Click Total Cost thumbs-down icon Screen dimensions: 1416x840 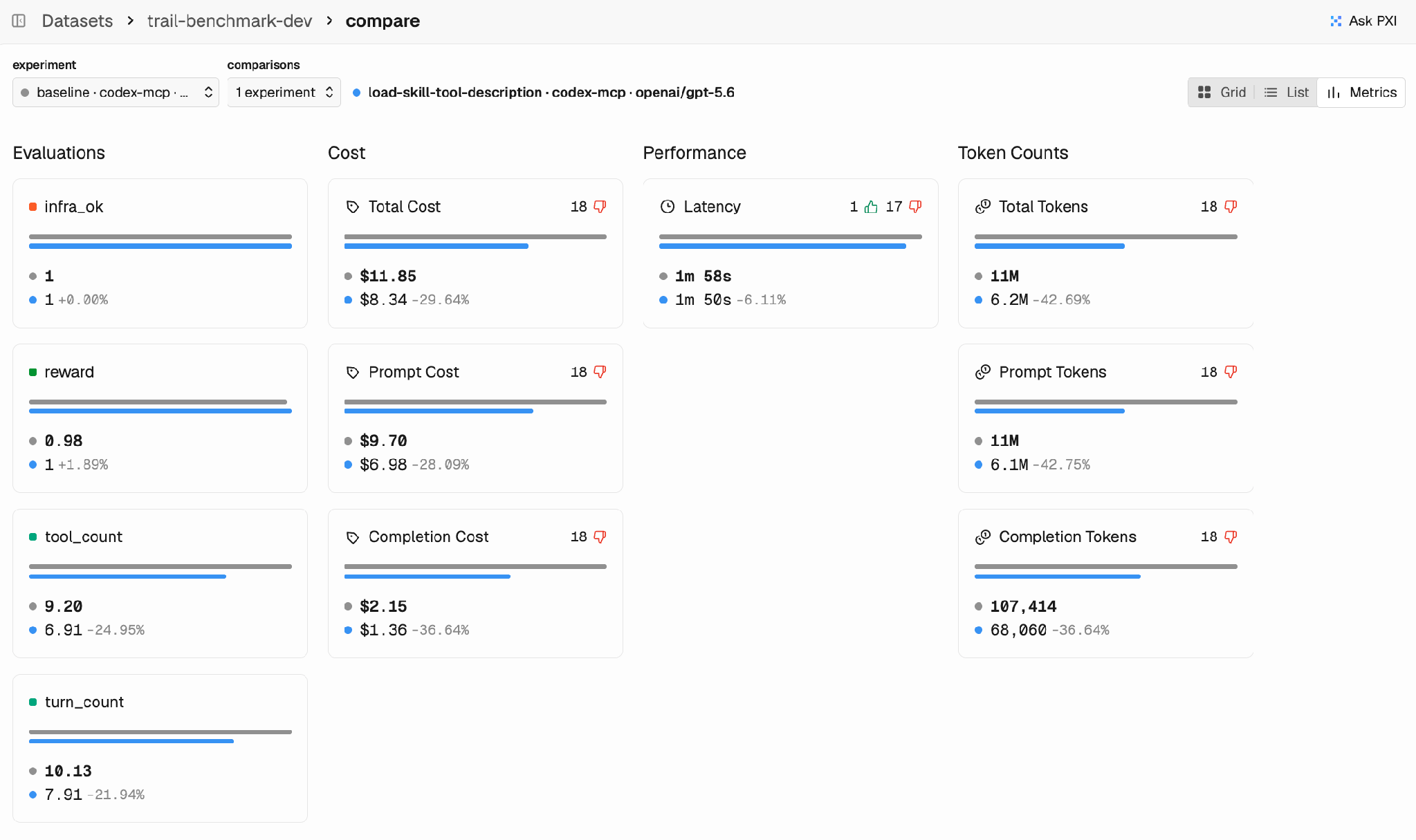pos(600,207)
